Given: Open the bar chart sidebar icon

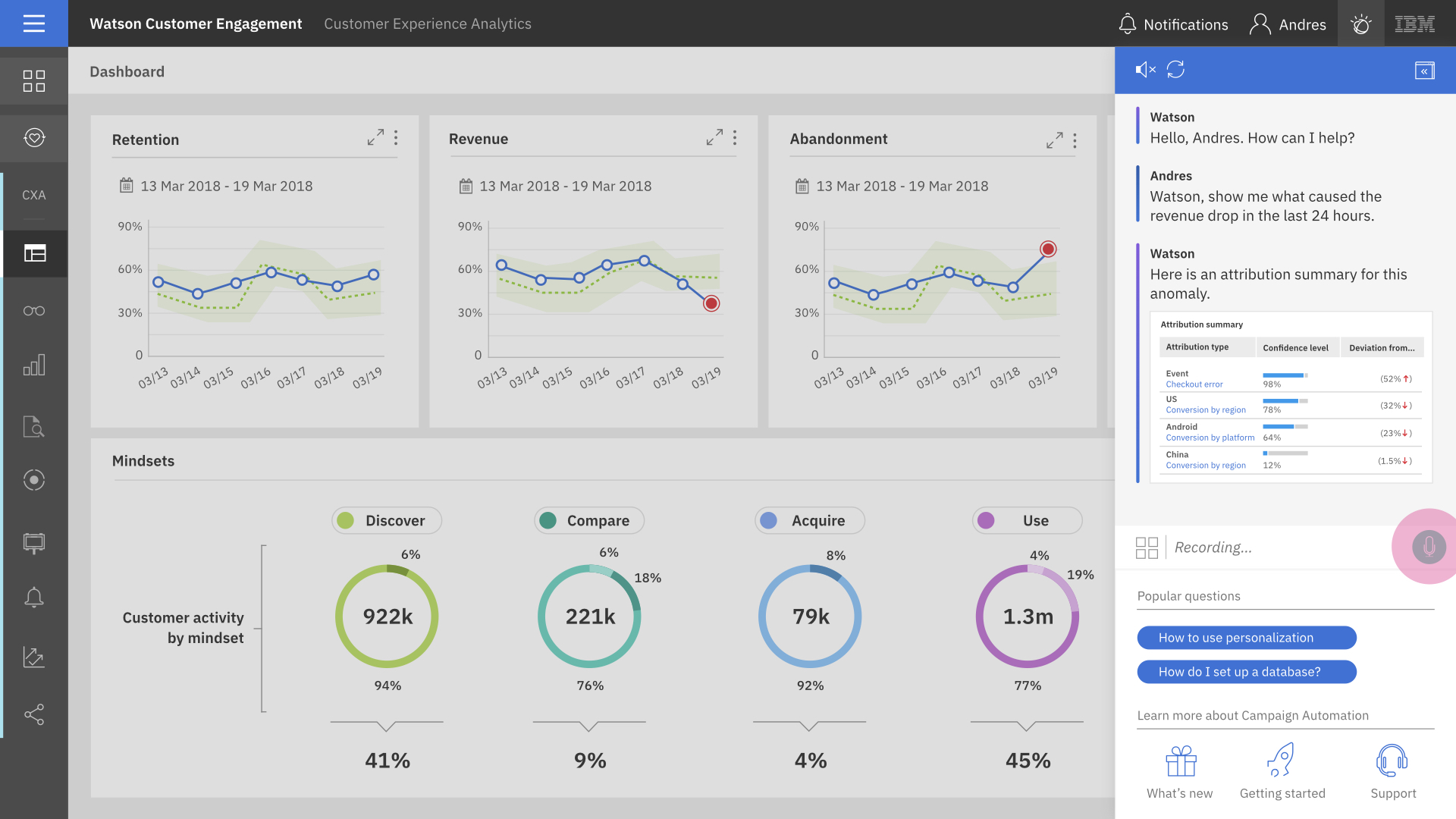Looking at the screenshot, I should pos(34,366).
